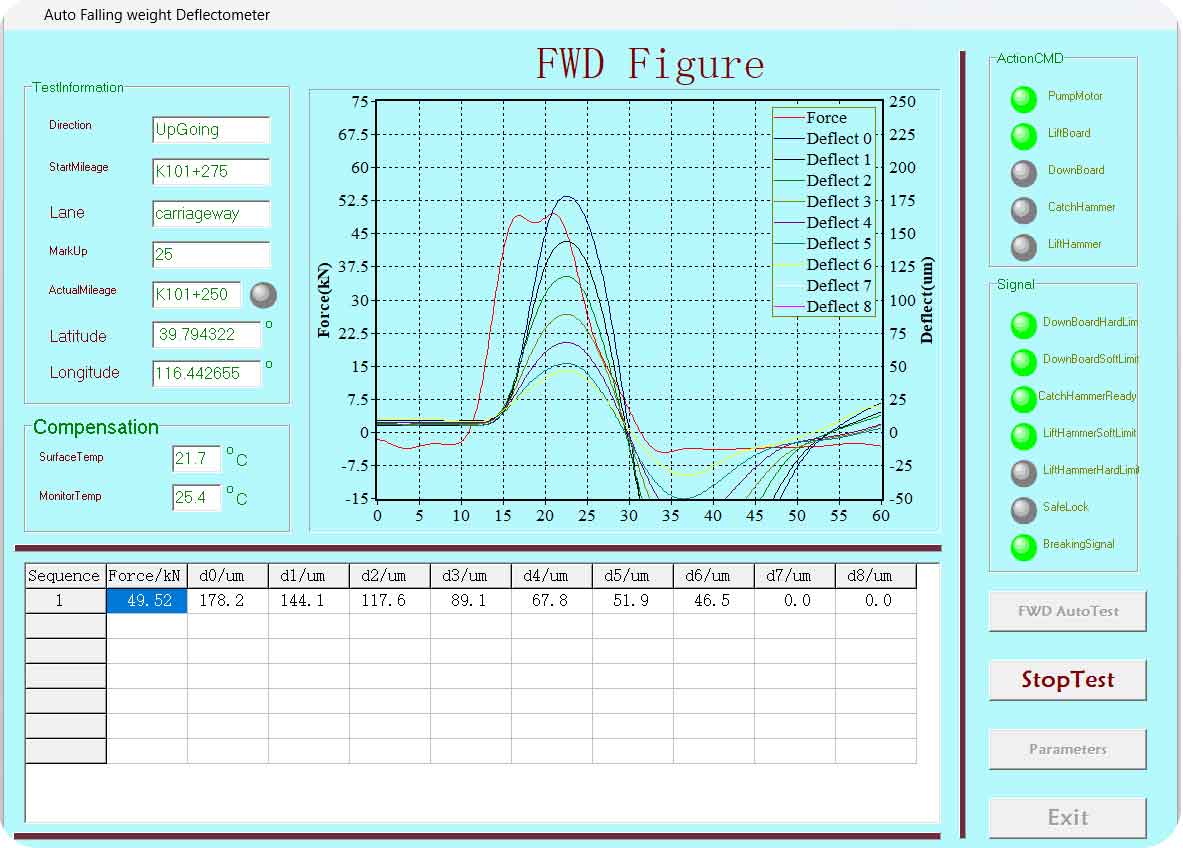
Task: Click the SurfaceTemp field 21.7
Action: pos(196,459)
